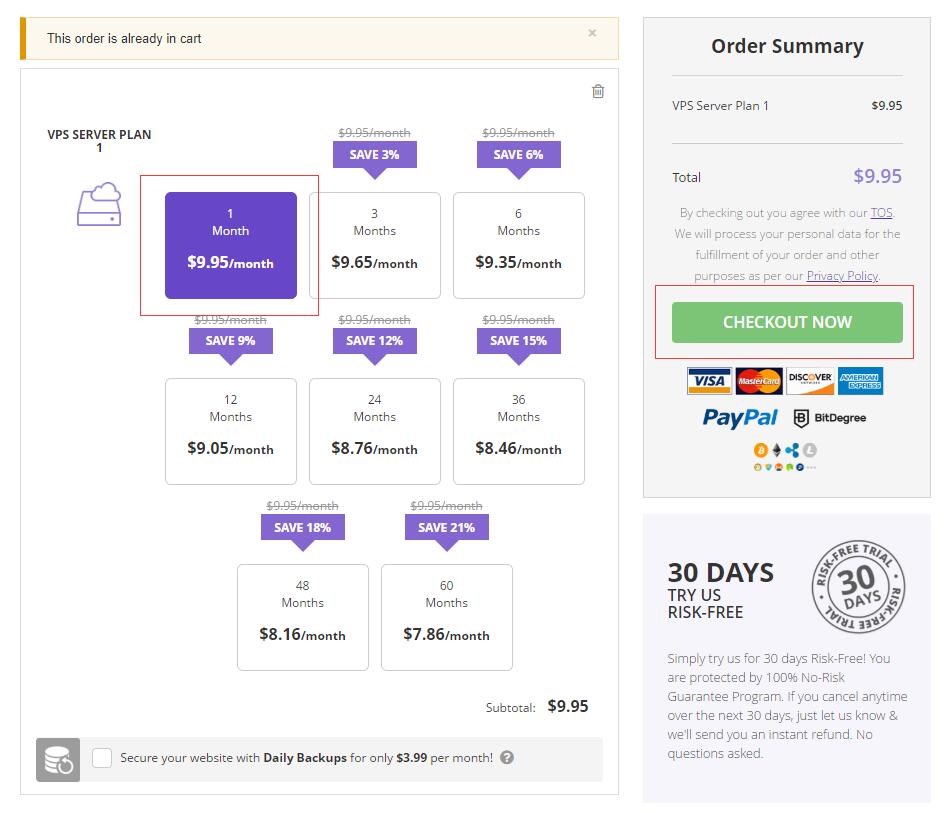Click the American Express logo

click(860, 381)
